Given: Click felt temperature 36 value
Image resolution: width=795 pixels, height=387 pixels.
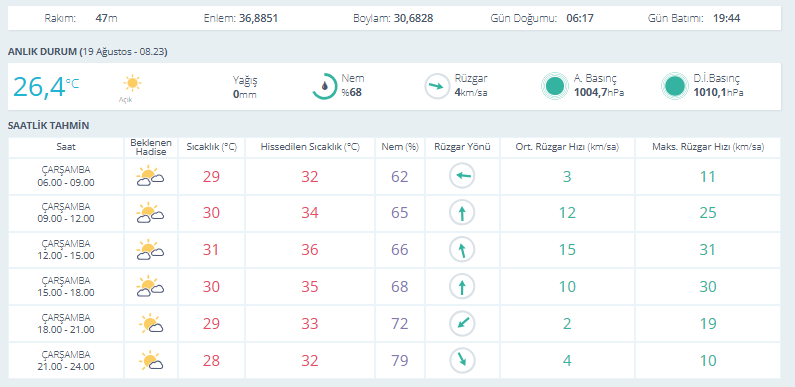Looking at the screenshot, I should point(310,250).
